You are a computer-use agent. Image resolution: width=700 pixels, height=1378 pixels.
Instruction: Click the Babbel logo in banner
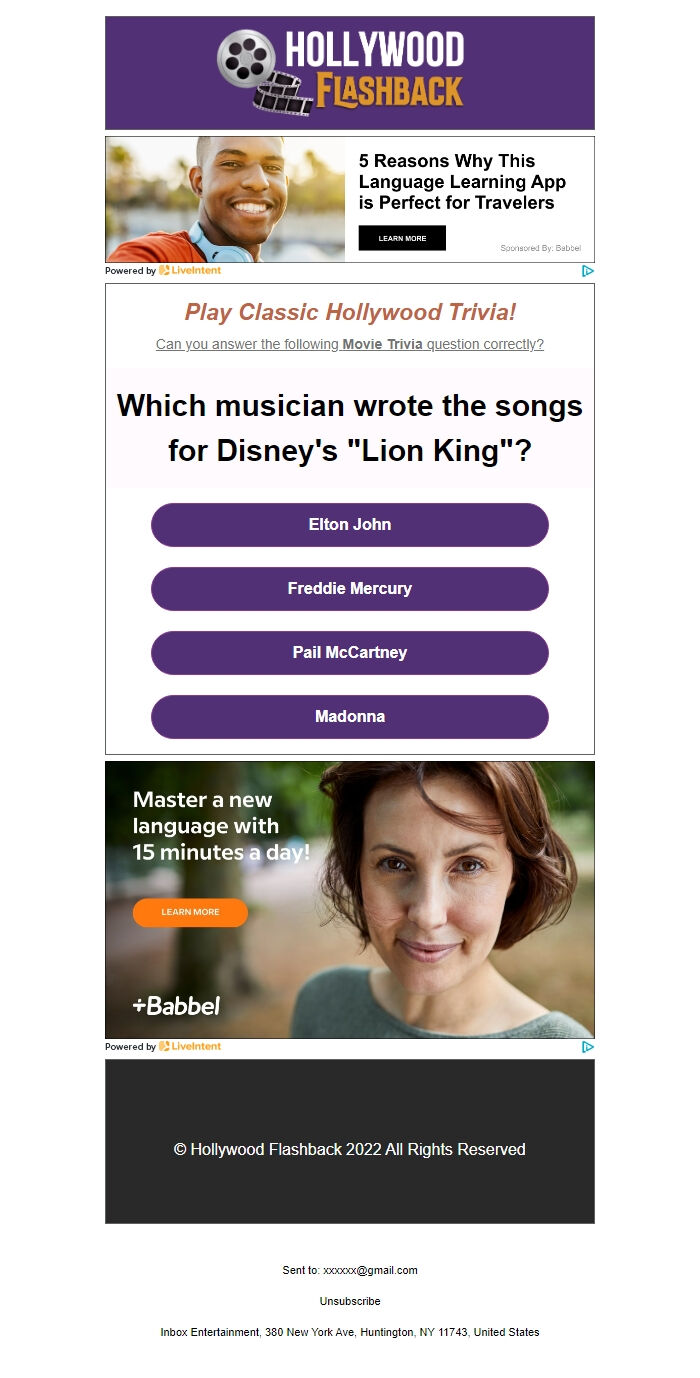(x=176, y=1006)
